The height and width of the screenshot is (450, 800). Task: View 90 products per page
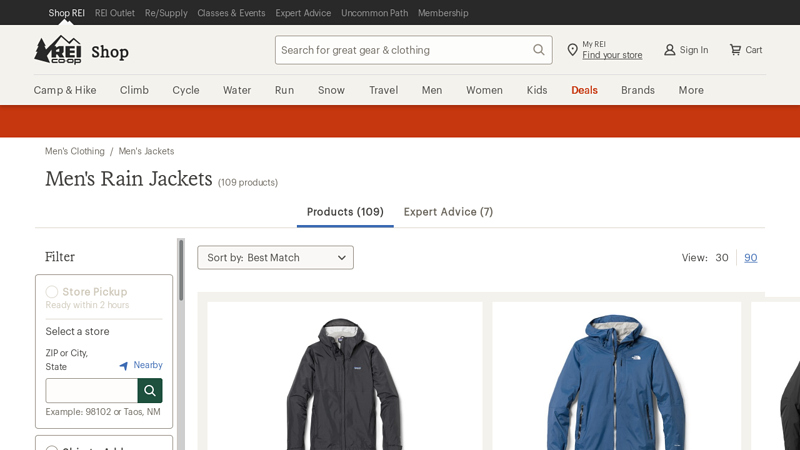pos(751,258)
